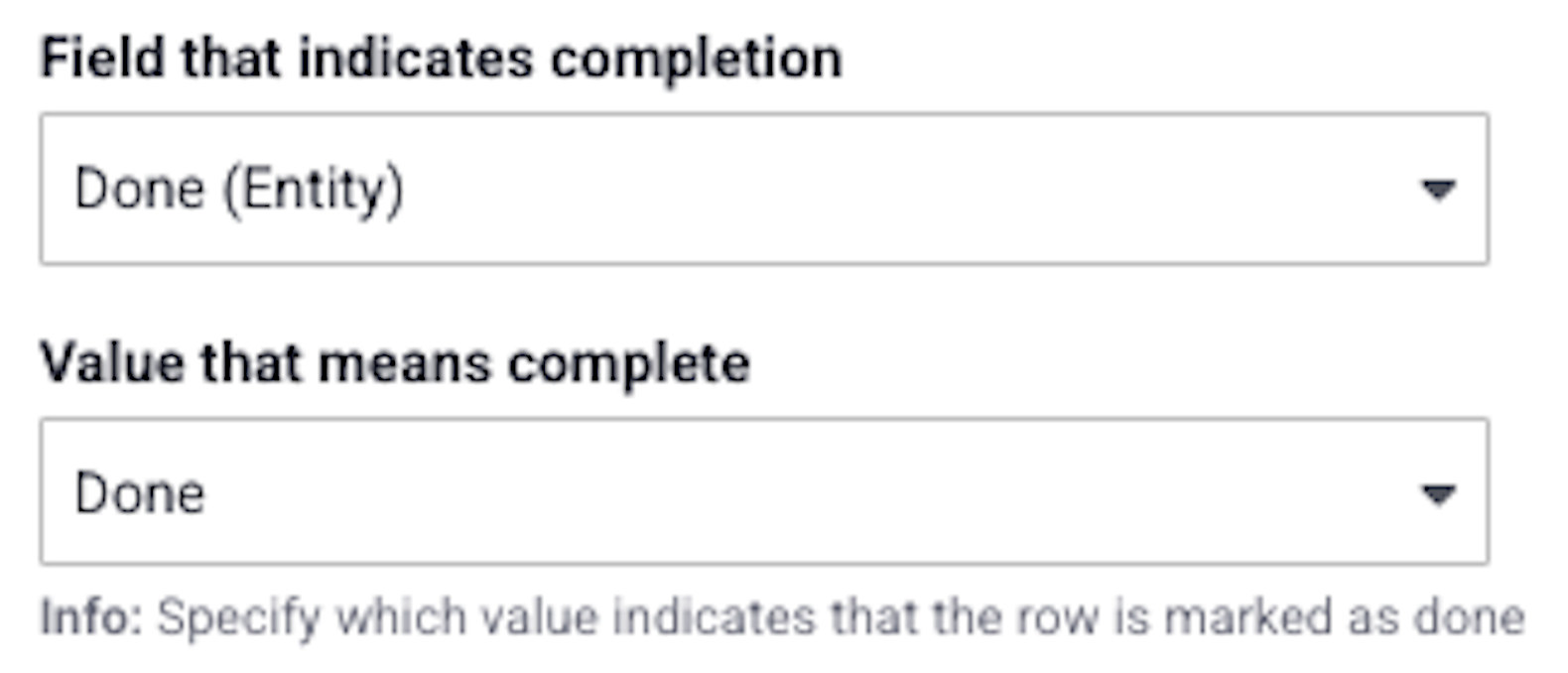The image size is (1568, 673).
Task: Open the 'Value that means complete' dropdown
Action: 762,492
